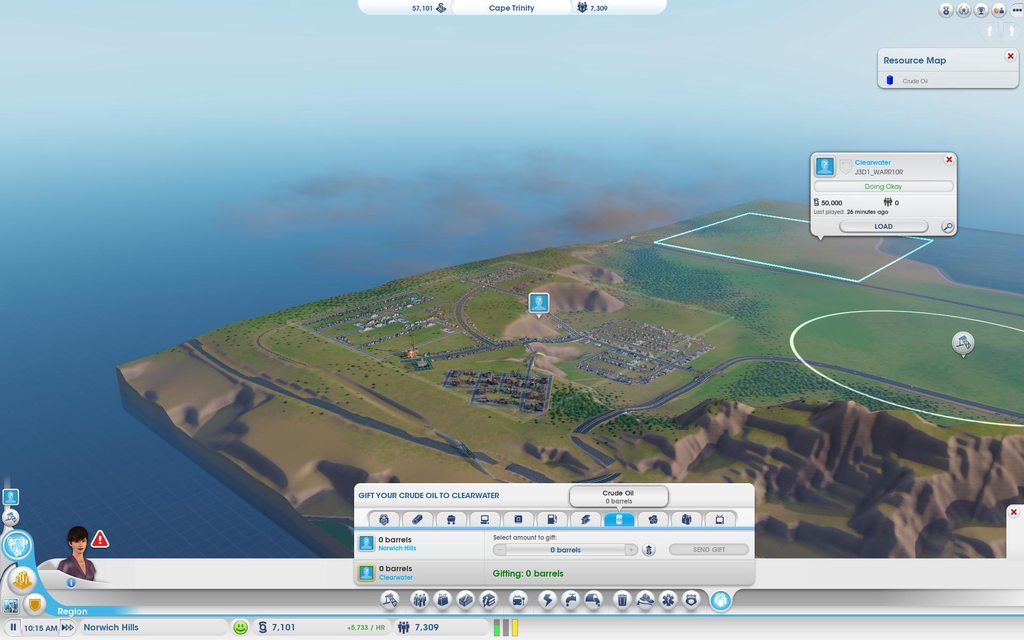Viewport: 1024px width, 640px height.
Task: Close the Resource Map panel
Action: click(x=1010, y=57)
